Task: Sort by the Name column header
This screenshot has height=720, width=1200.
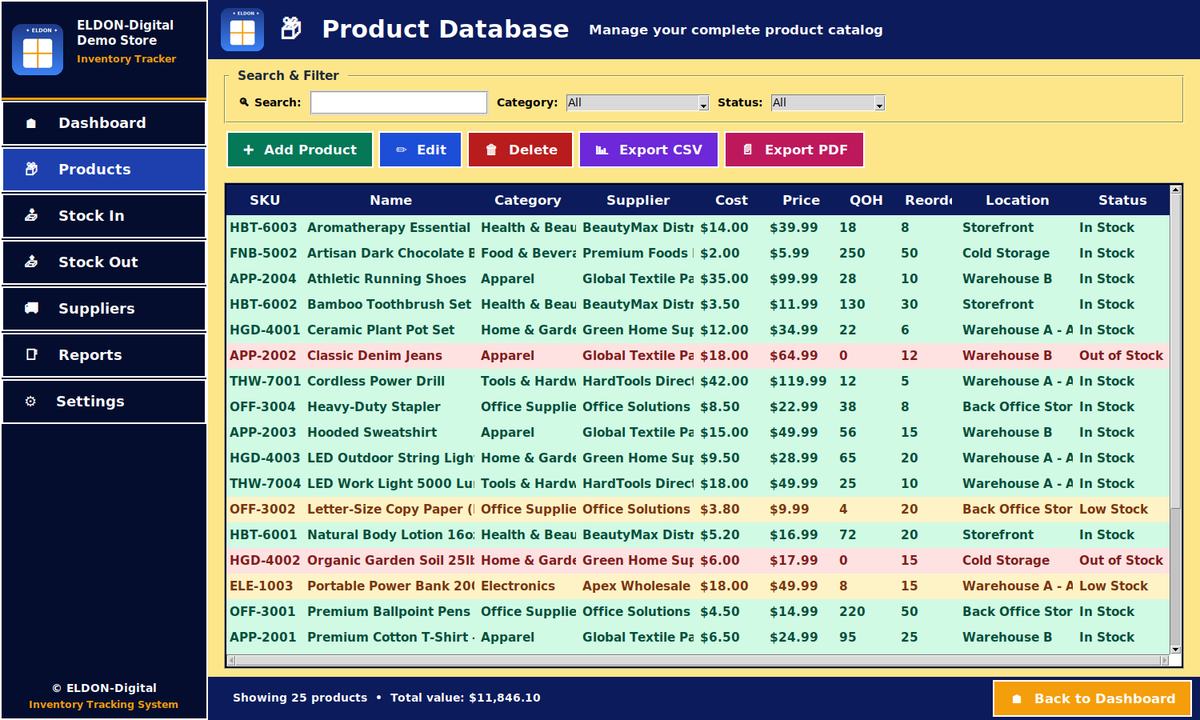Action: (x=391, y=200)
